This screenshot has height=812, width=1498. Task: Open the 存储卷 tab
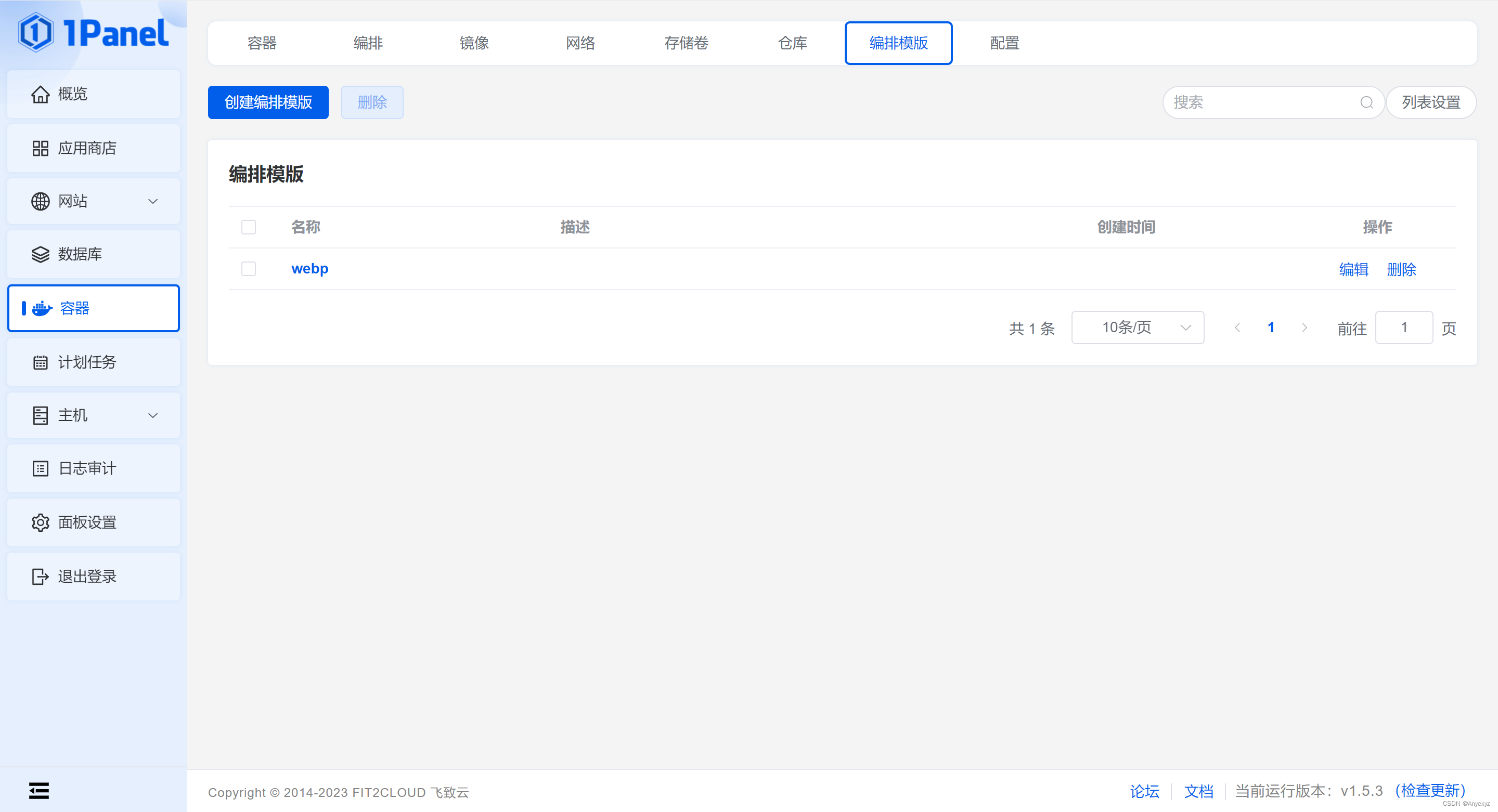tap(686, 43)
